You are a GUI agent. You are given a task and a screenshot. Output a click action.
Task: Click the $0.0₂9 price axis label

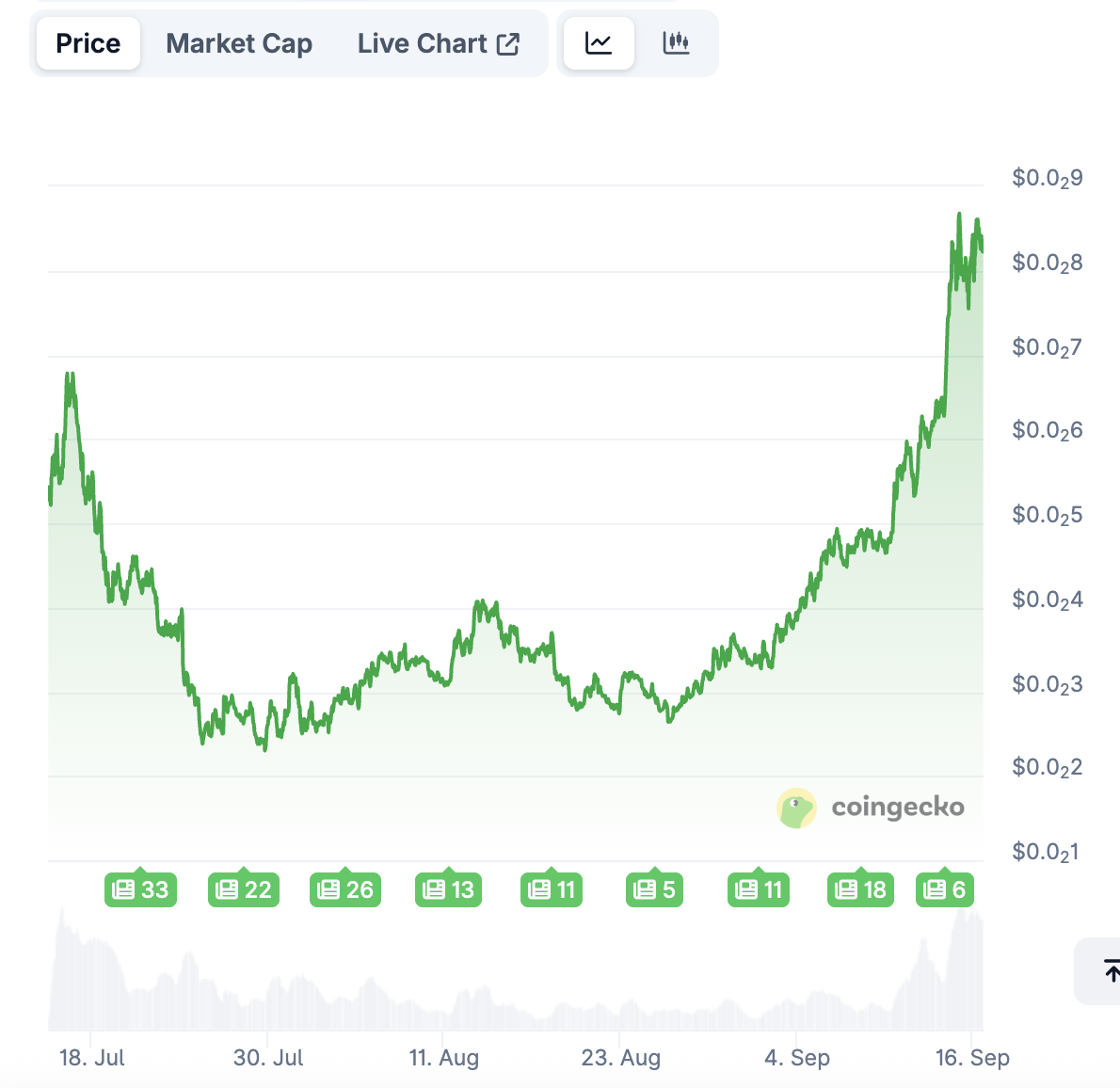(x=1047, y=178)
